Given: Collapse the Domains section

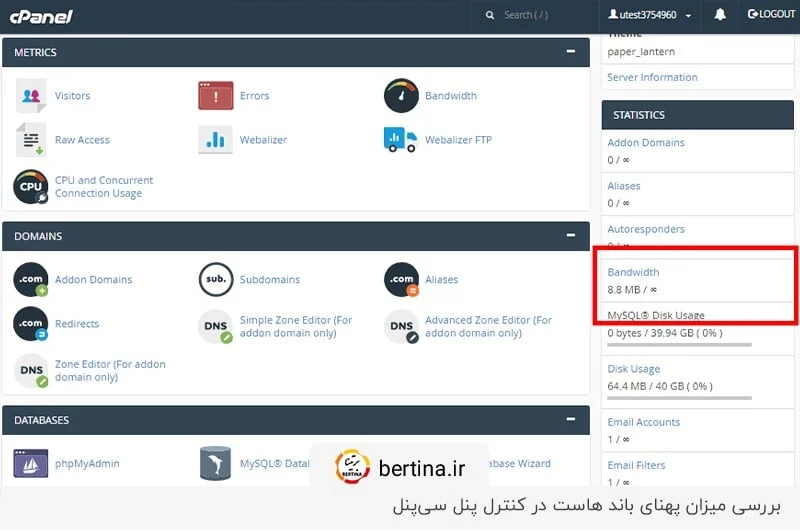Looking at the screenshot, I should [571, 236].
